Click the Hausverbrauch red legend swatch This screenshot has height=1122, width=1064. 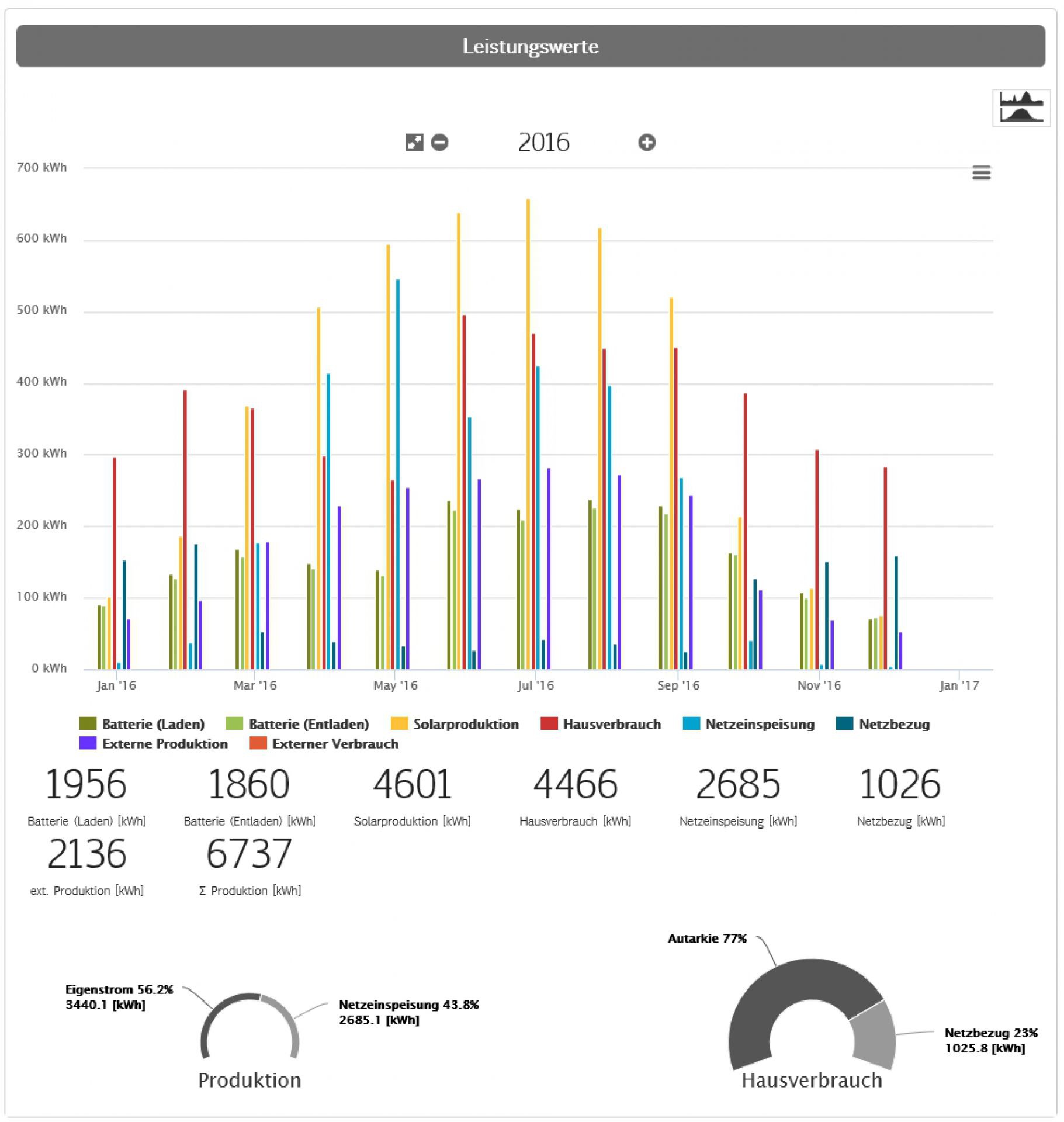549,723
